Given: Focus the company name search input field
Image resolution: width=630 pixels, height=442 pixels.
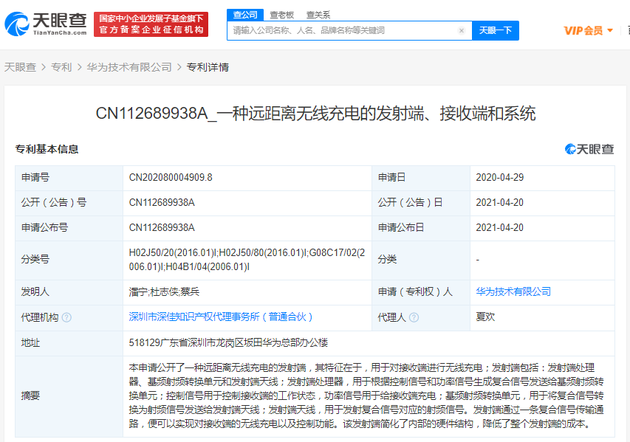Looking at the screenshot, I should click(344, 31).
